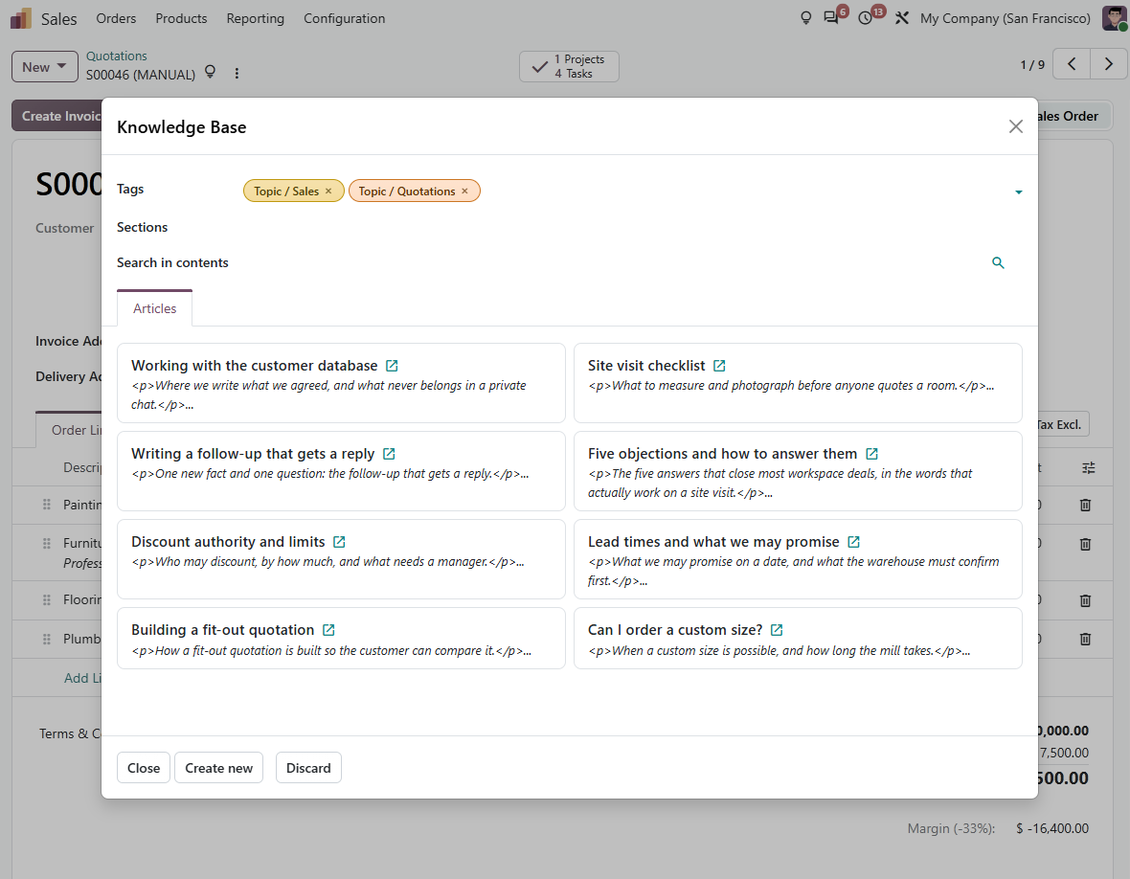The image size is (1130, 879).
Task: Open the Orders menu
Action: tap(116, 18)
